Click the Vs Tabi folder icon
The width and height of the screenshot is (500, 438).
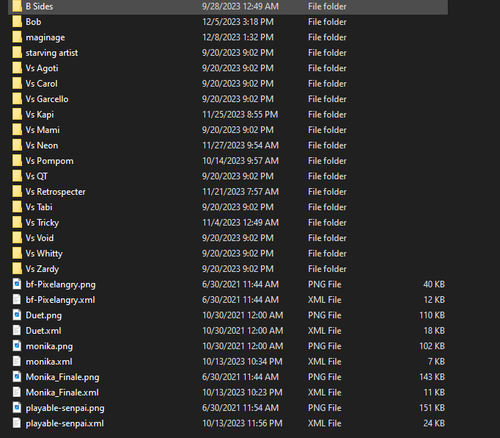17,207
